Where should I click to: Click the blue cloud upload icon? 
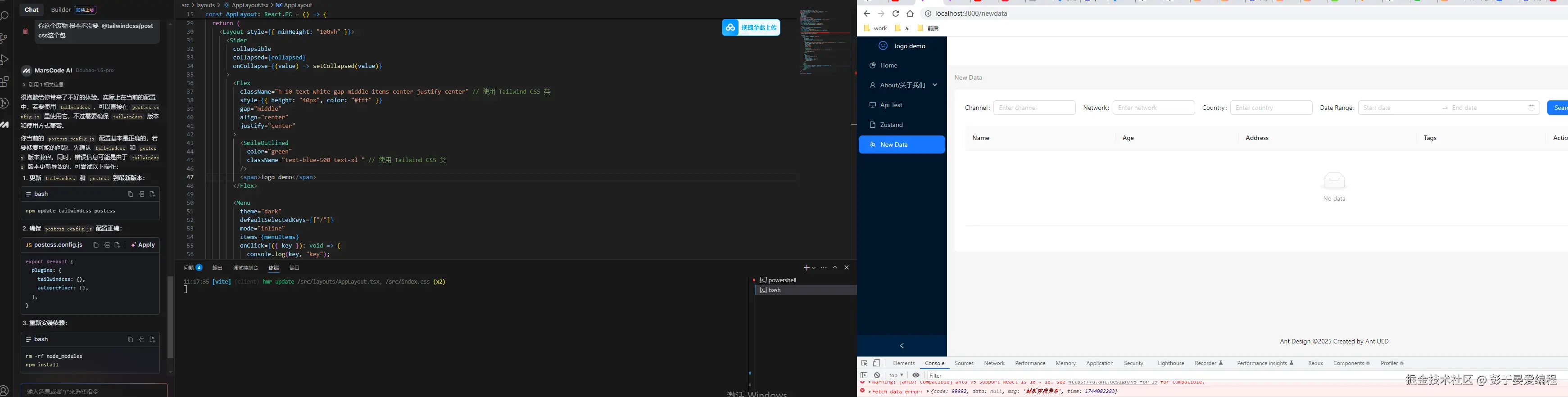tap(730, 27)
